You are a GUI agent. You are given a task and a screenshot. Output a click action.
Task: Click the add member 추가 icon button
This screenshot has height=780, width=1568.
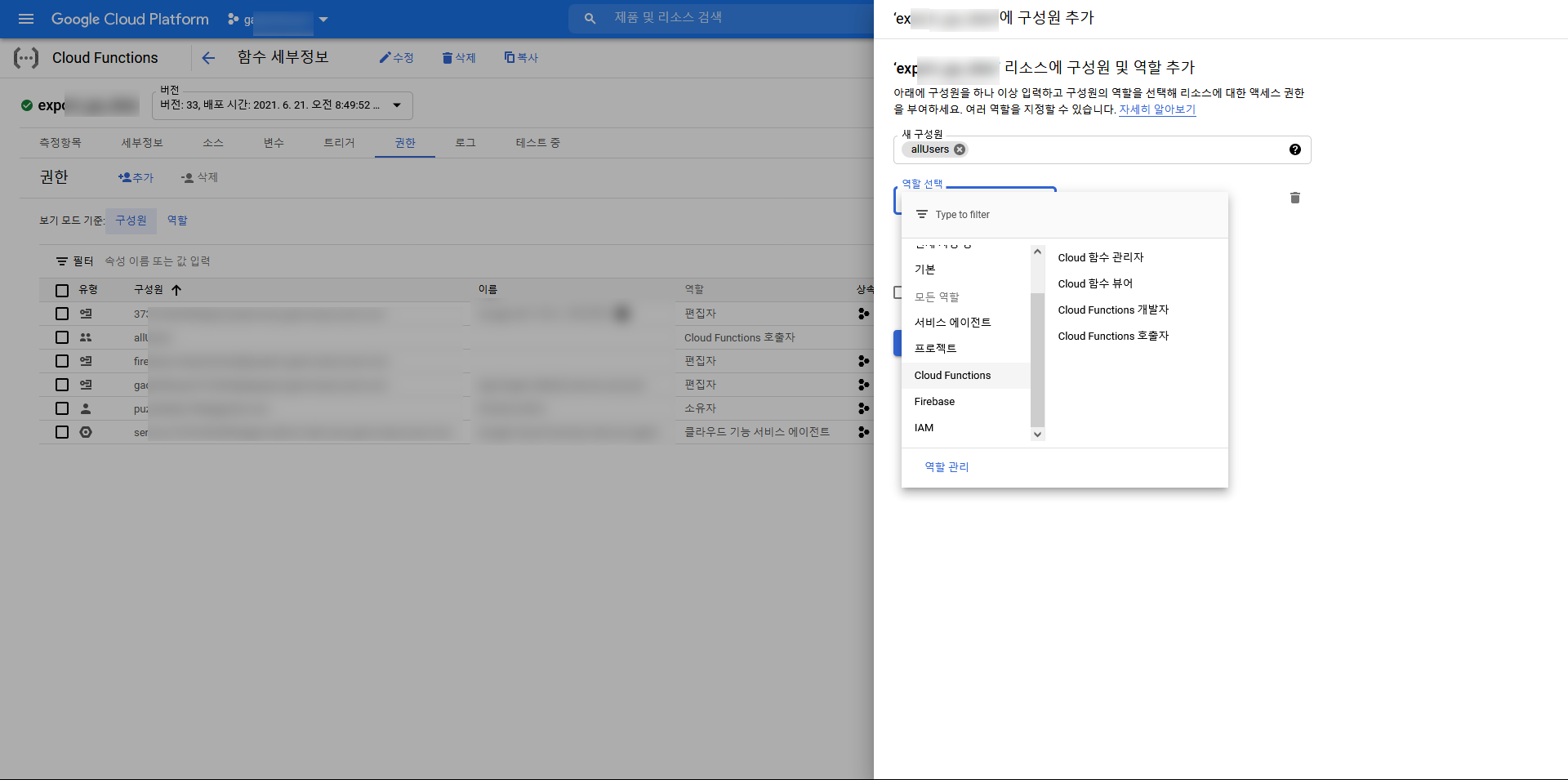point(136,177)
